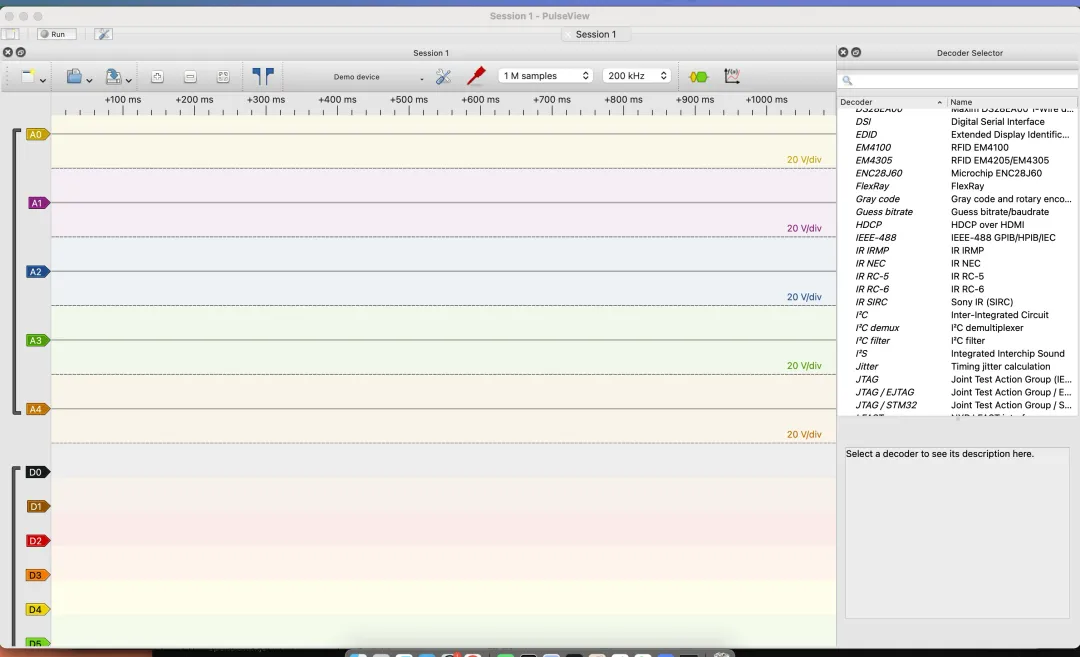
Task: Select the DSI decoder row
Action: coord(958,122)
